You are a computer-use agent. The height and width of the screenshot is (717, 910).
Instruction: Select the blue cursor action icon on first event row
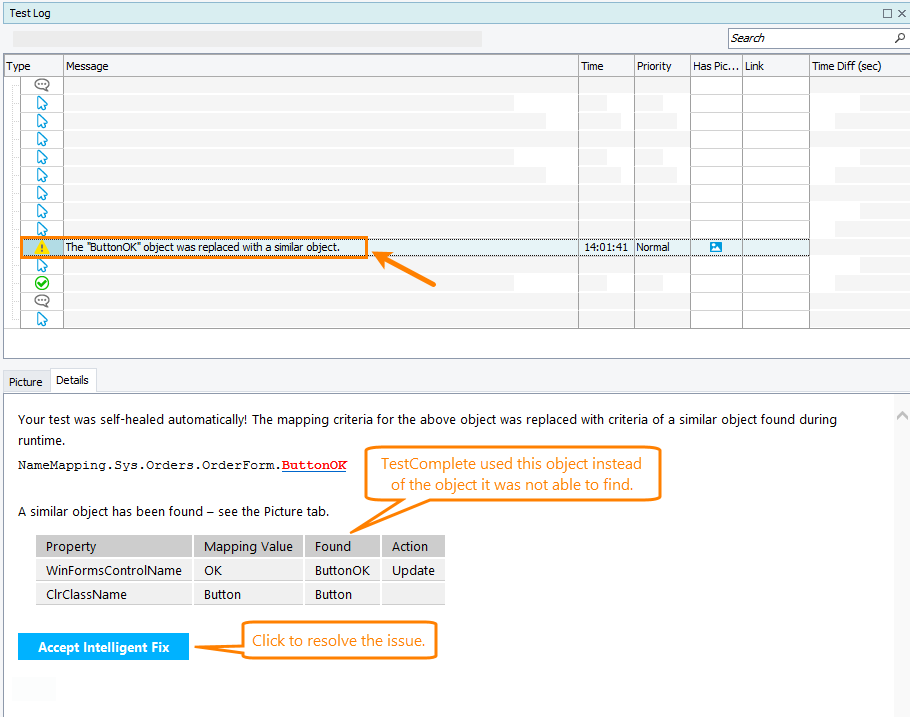pos(41,102)
